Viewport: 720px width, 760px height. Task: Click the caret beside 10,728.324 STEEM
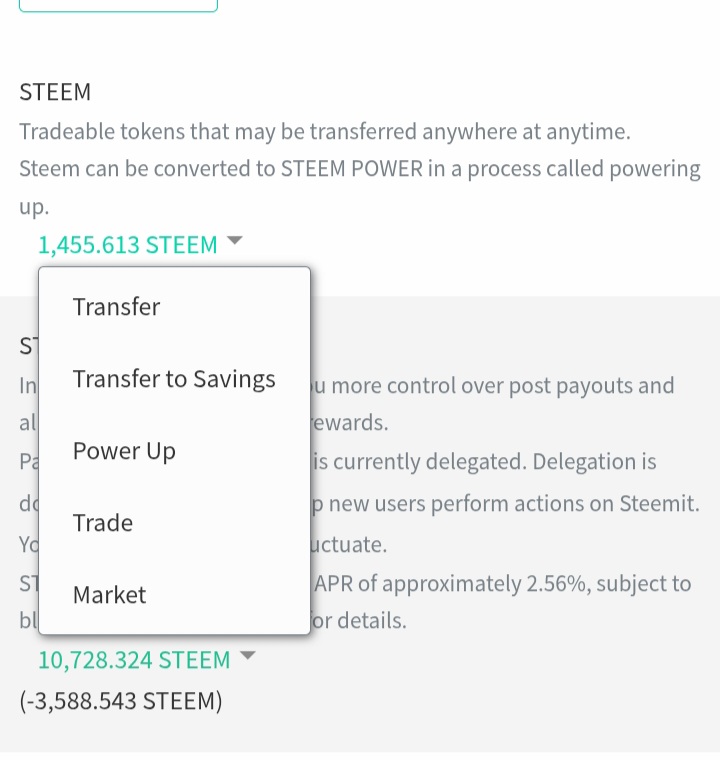tap(249, 656)
